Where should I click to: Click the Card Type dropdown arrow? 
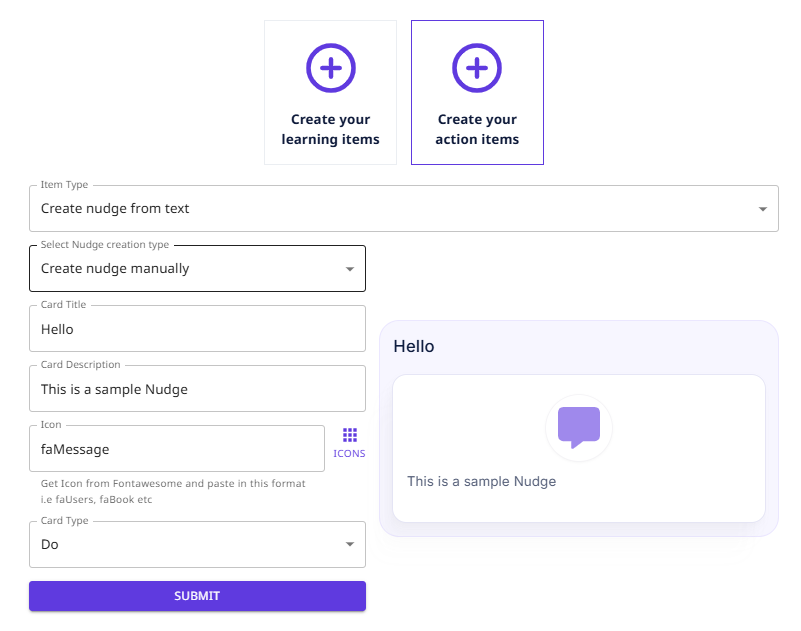point(350,545)
